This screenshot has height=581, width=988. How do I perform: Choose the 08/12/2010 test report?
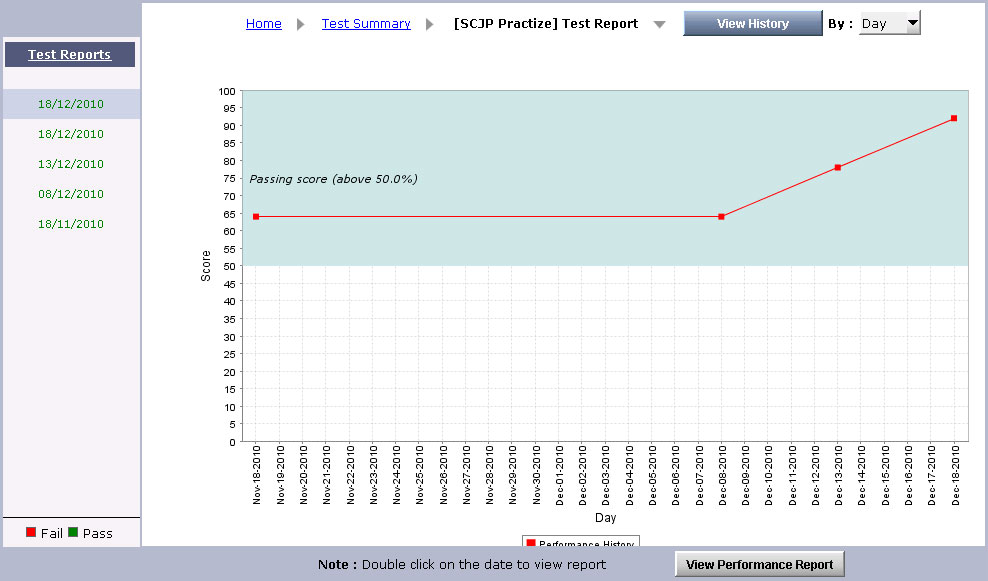pyautogui.click(x=71, y=194)
